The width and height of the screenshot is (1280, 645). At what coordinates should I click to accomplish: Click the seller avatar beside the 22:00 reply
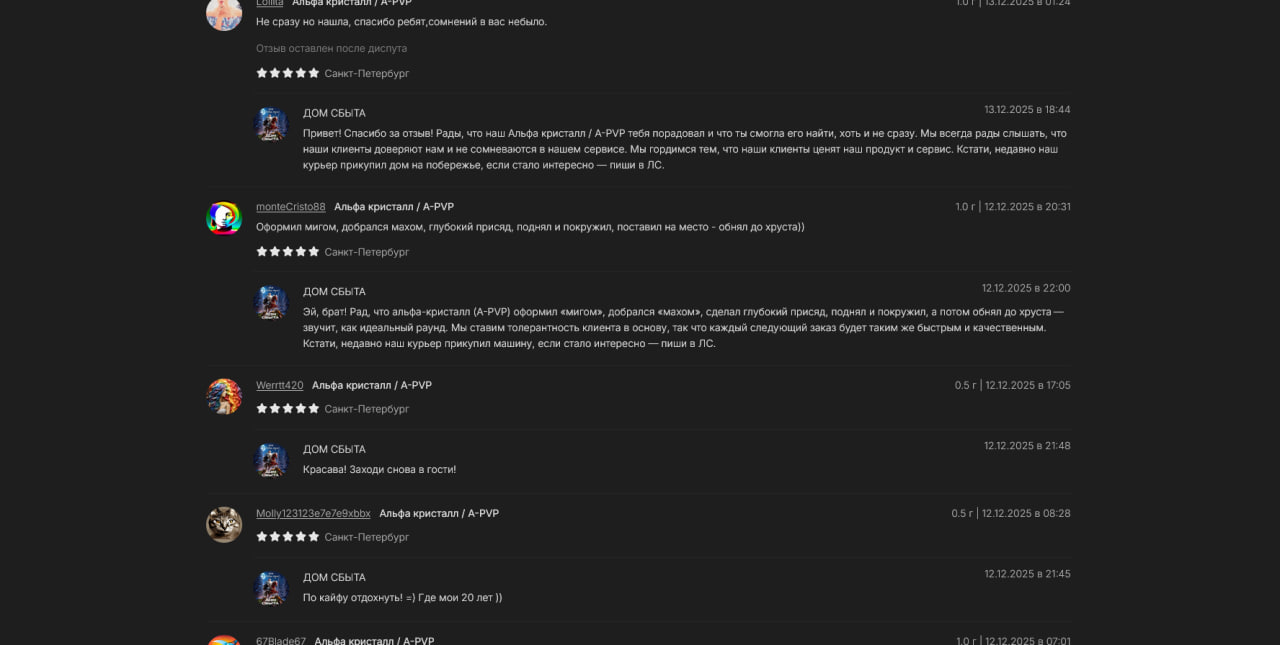click(270, 302)
